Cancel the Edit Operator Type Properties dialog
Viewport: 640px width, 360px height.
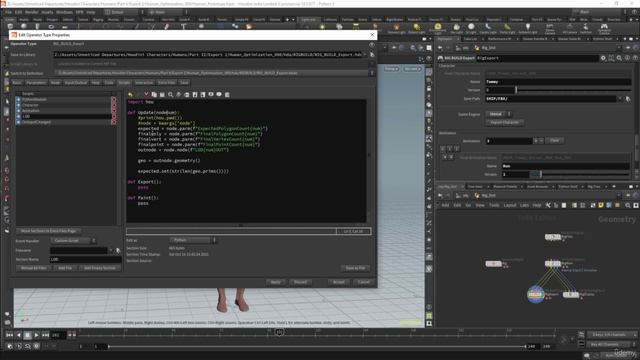coord(364,282)
